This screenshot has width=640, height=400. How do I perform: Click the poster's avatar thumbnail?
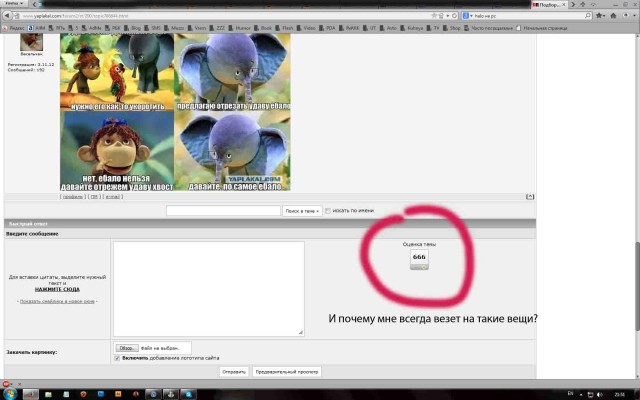31,42
